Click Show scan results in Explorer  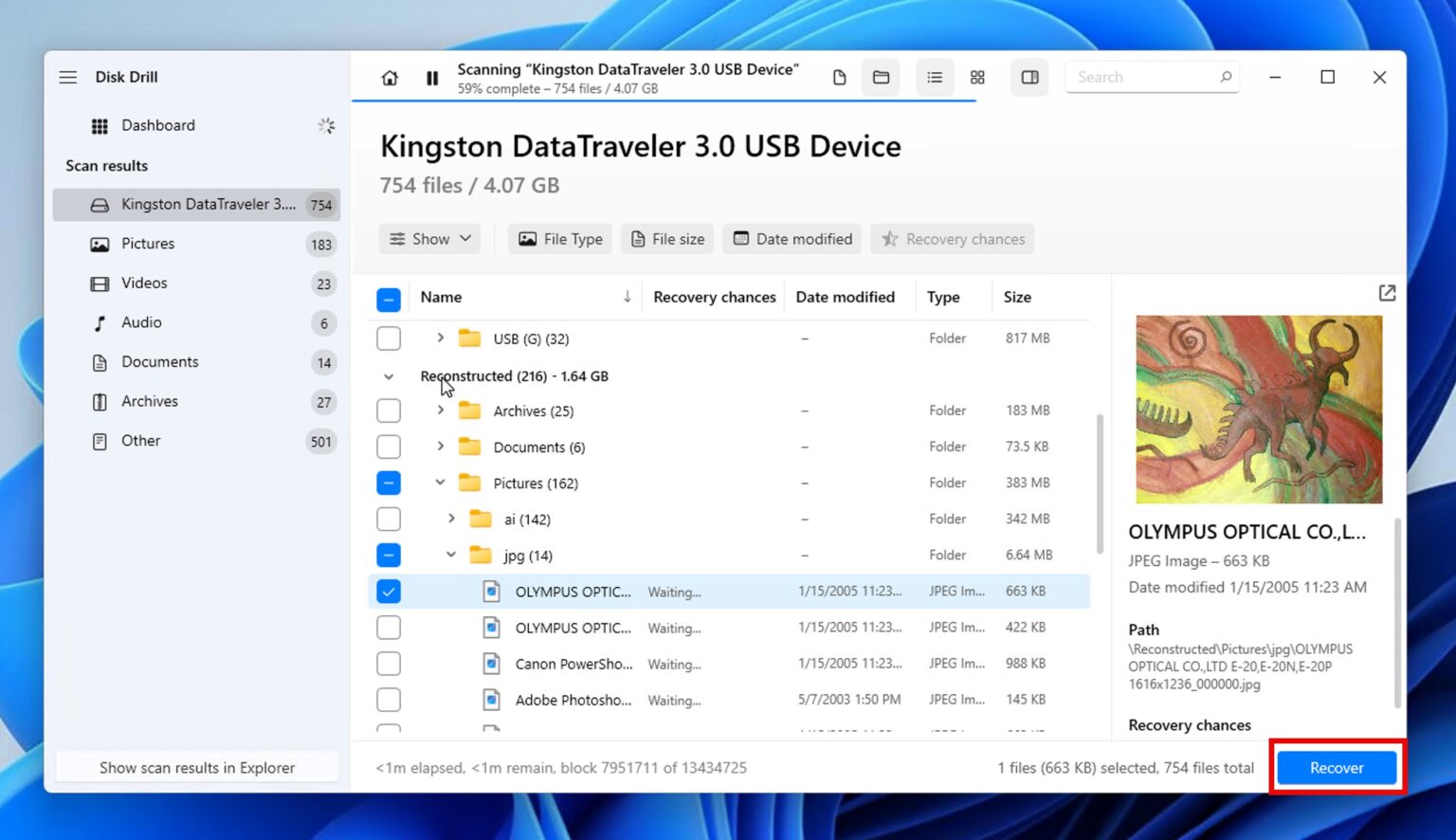(196, 767)
